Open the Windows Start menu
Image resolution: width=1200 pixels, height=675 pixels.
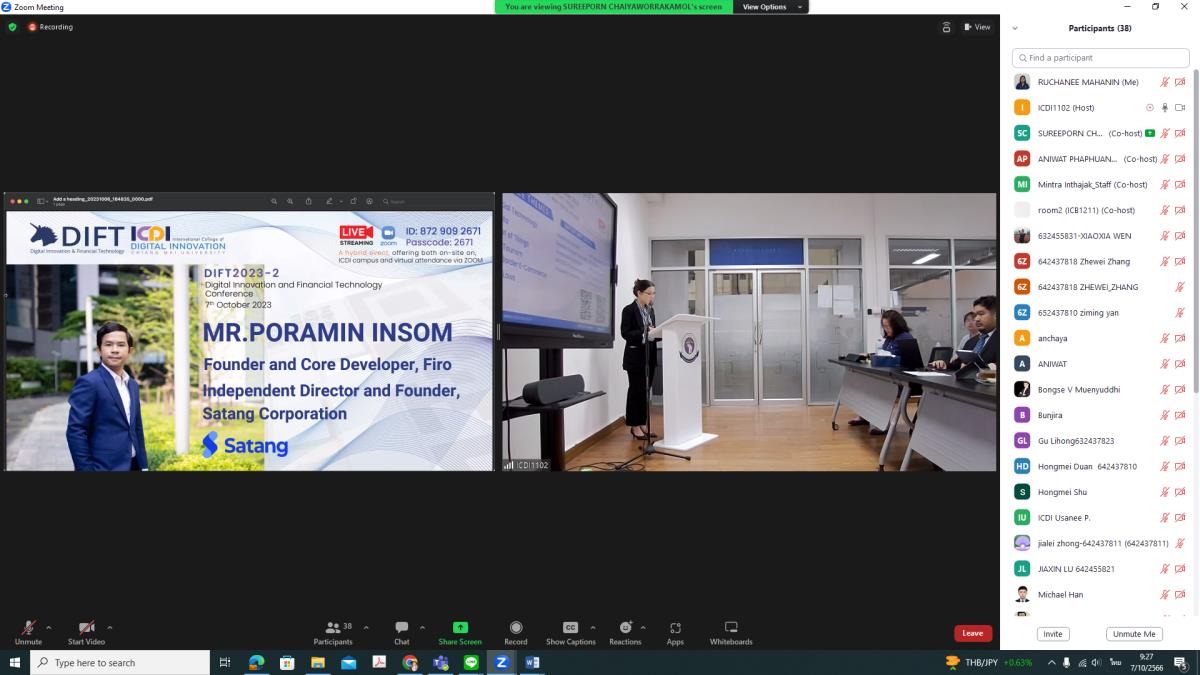[15, 662]
